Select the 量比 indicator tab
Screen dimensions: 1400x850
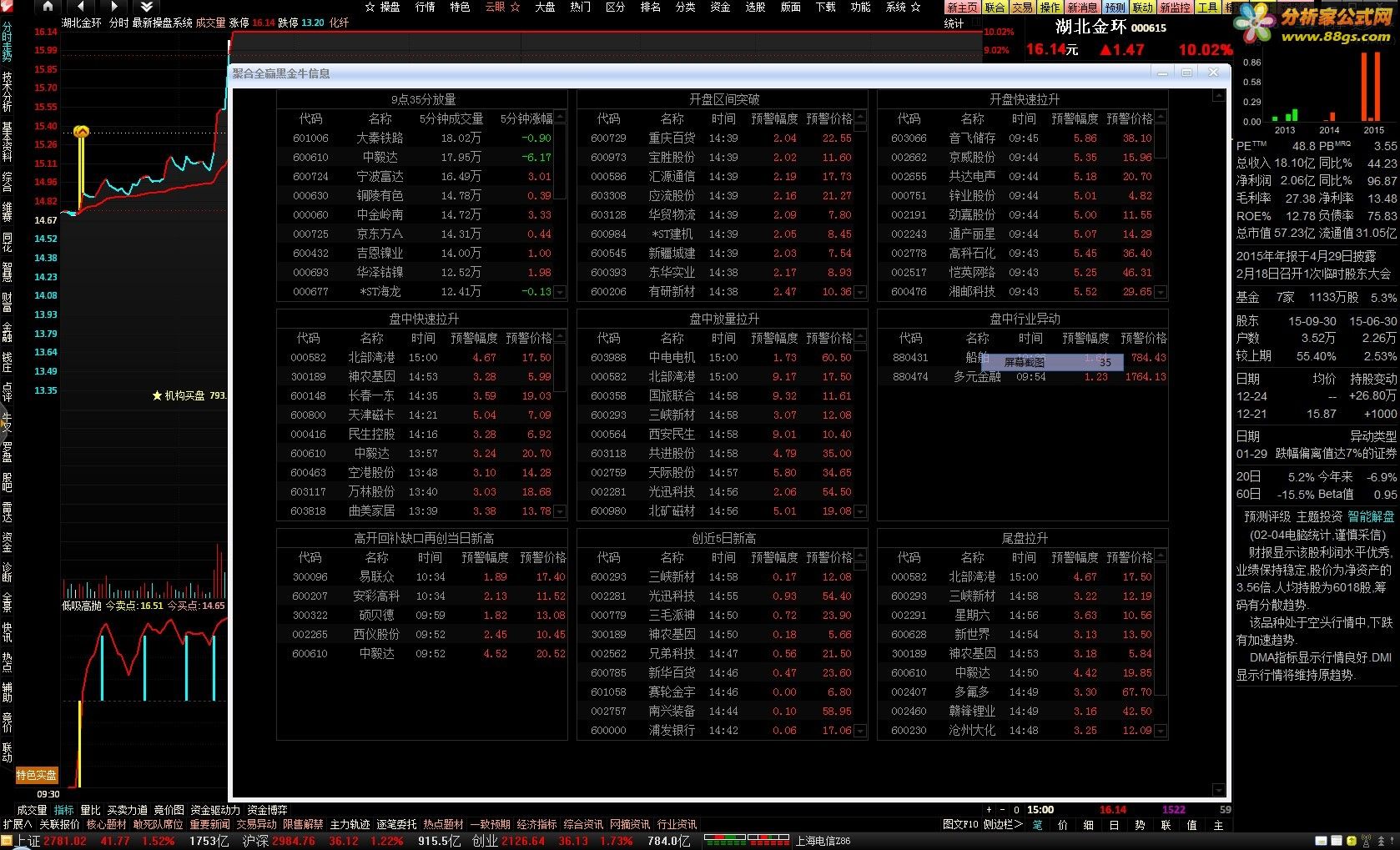click(x=90, y=810)
